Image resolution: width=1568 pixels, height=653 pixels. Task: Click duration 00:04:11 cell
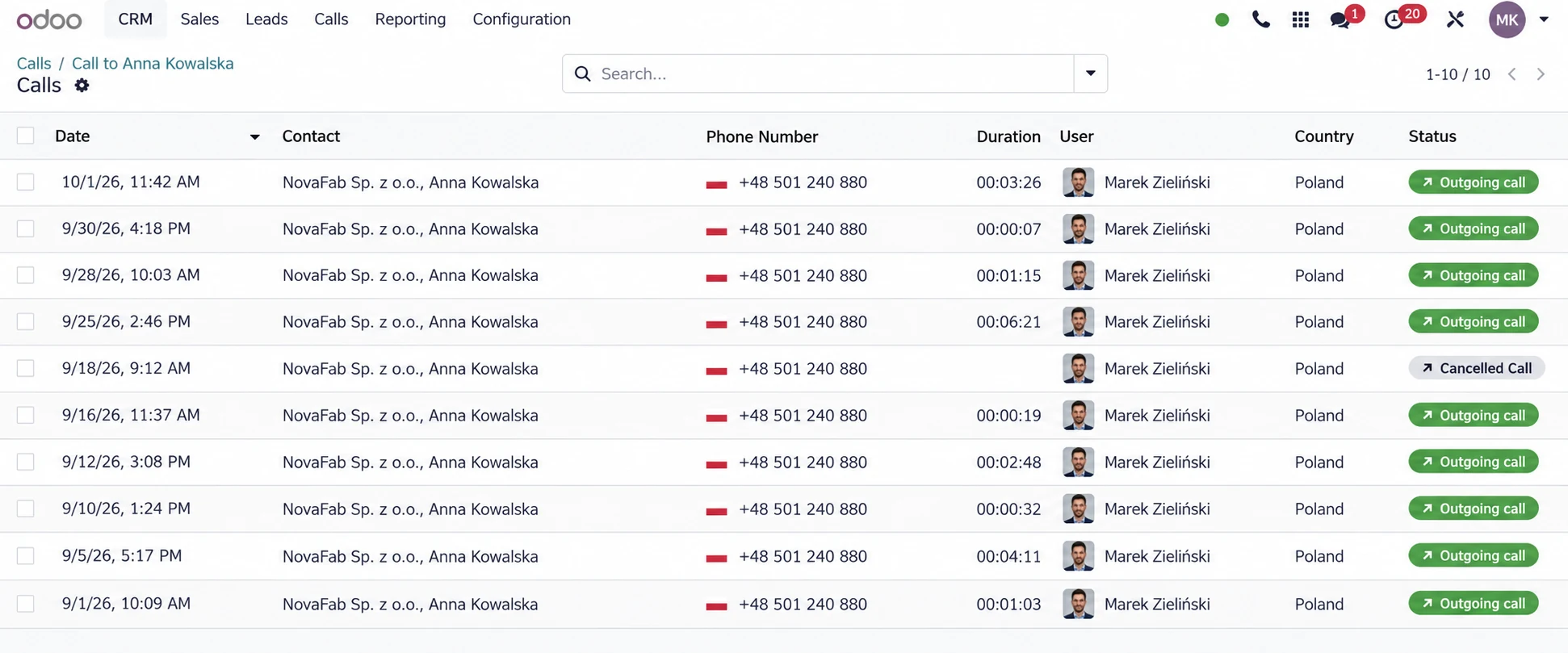[x=1008, y=556]
